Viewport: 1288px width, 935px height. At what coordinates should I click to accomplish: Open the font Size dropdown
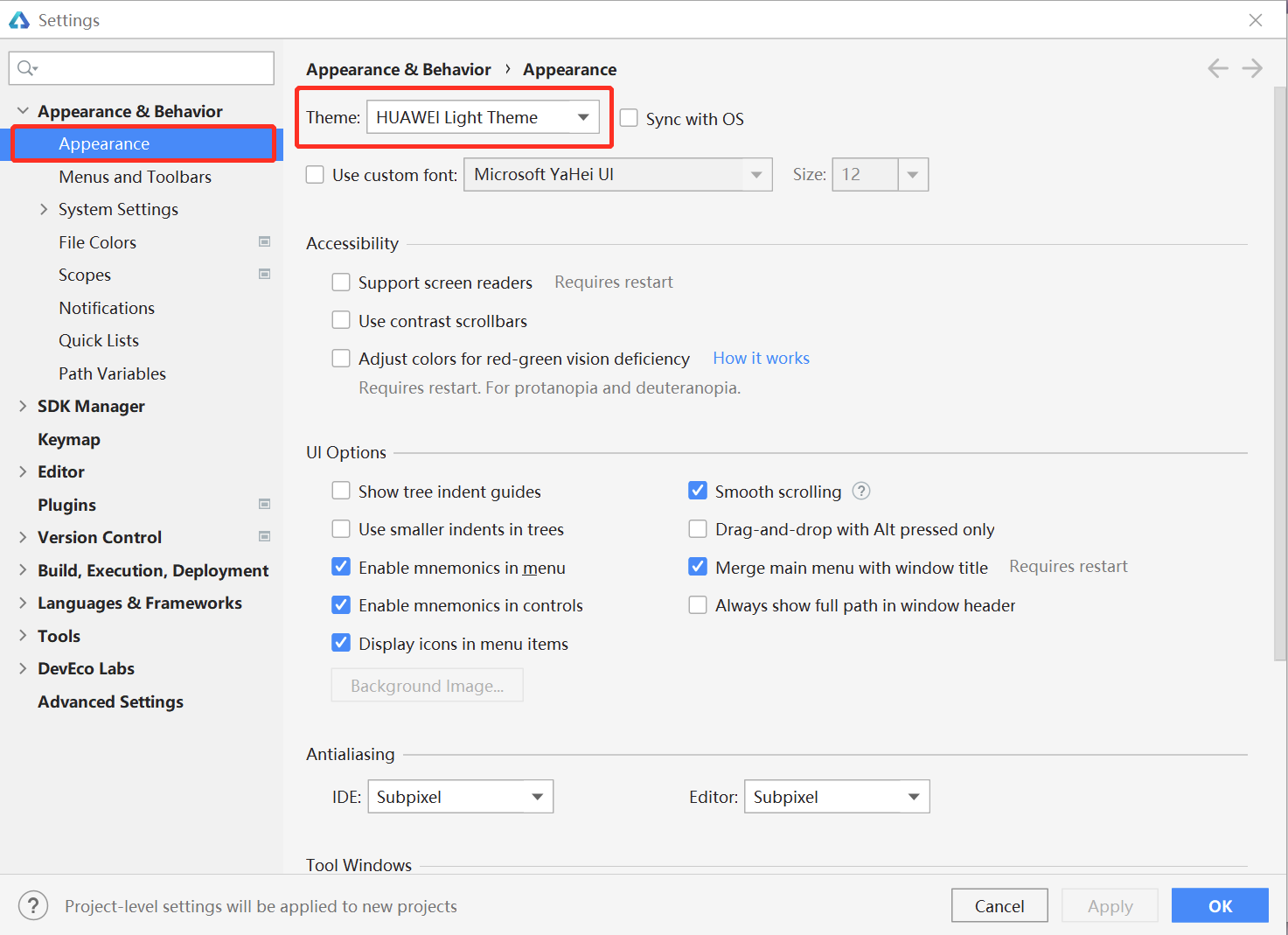[x=912, y=174]
